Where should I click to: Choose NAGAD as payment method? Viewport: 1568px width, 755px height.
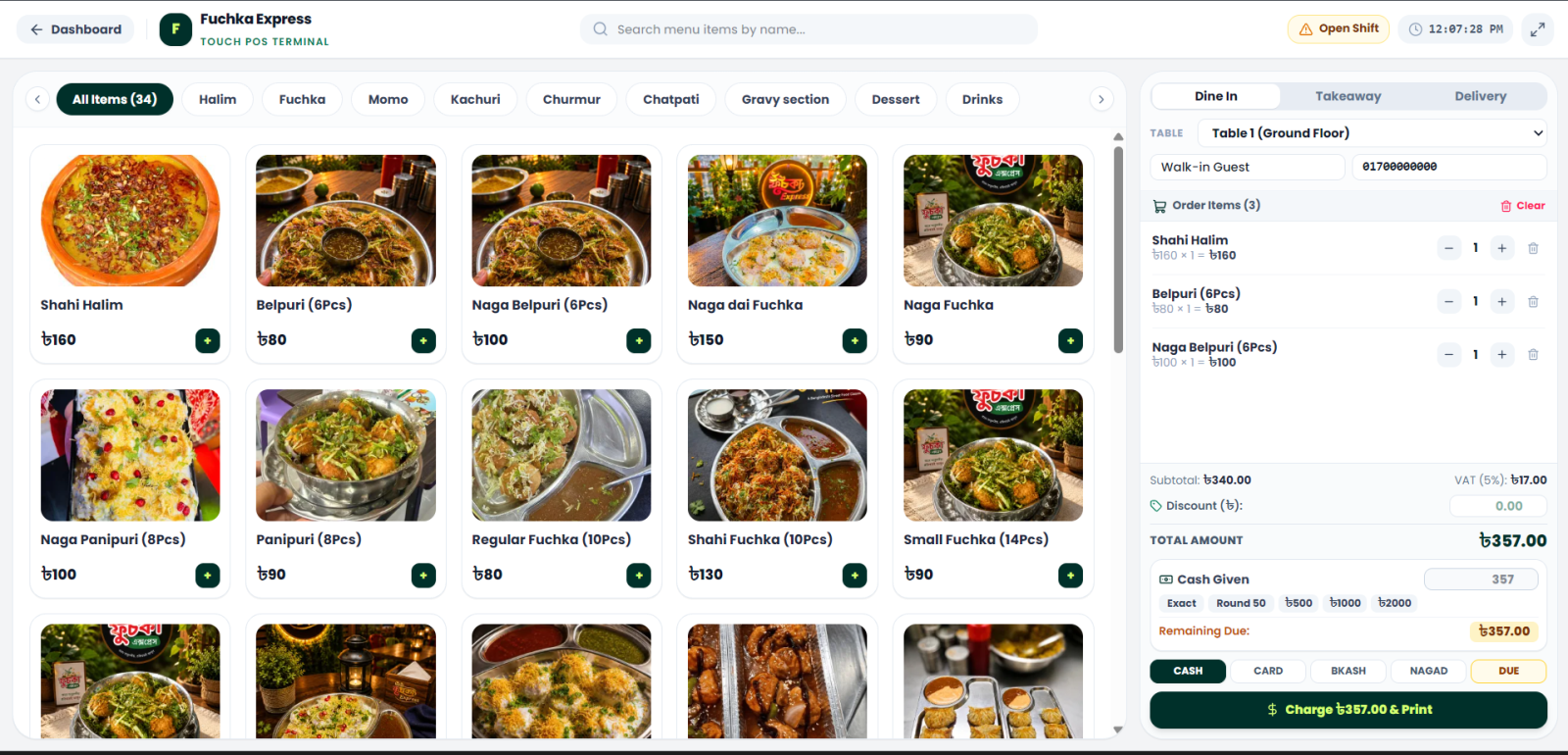point(1429,671)
